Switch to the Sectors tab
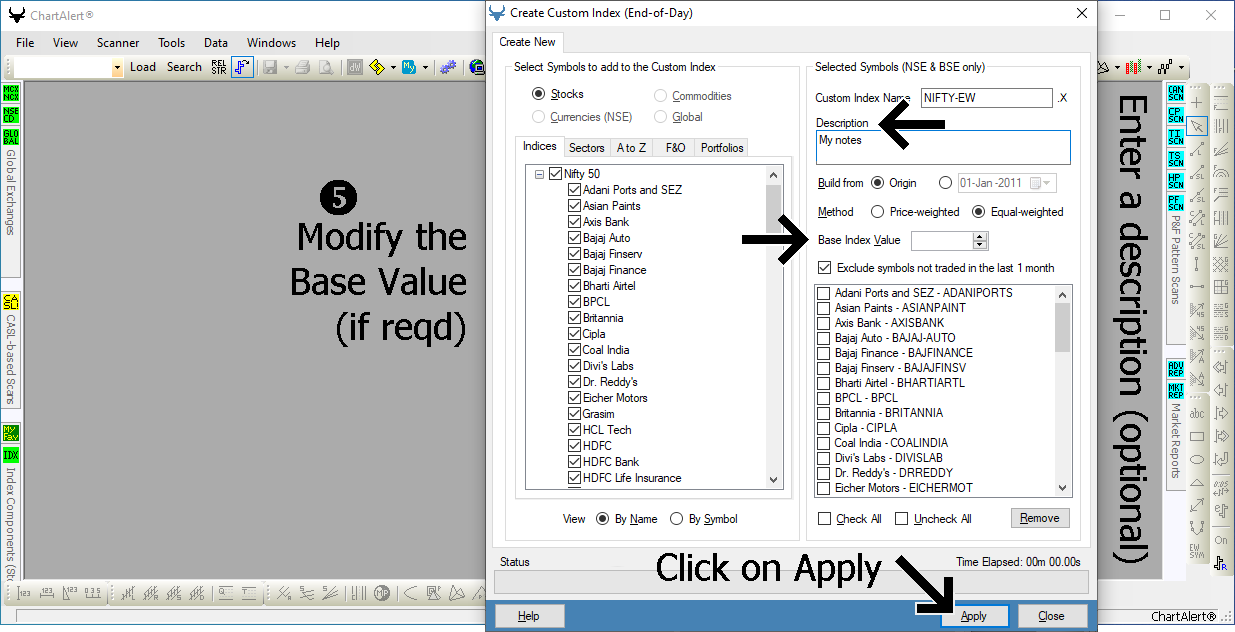Image resolution: width=1235 pixels, height=632 pixels. click(587, 148)
